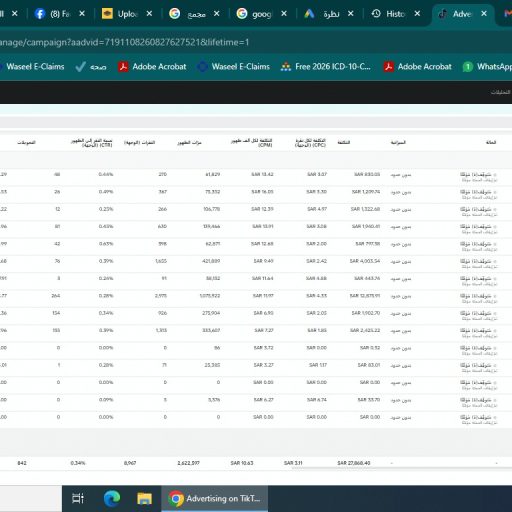Open the Adobe Acrobat bookmark beside the WhatsApp bookmark
Image resolution: width=512 pixels, height=512 pixels.
coord(418,67)
